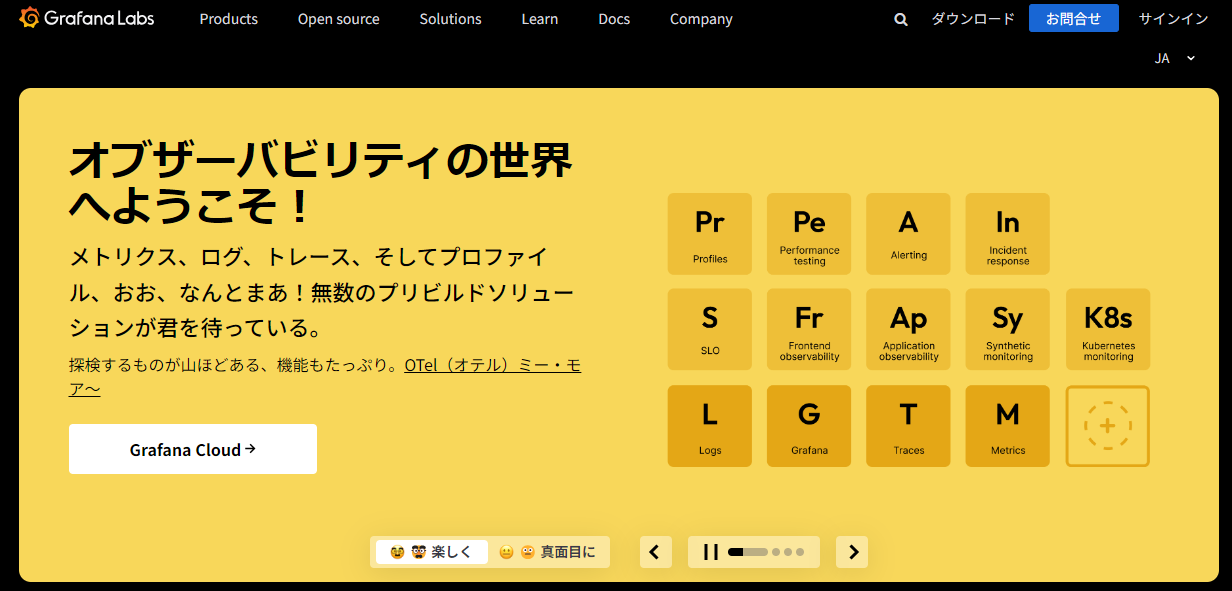This screenshot has height=591, width=1232.
Task: Select the Pr Profiles tile
Action: pos(710,234)
